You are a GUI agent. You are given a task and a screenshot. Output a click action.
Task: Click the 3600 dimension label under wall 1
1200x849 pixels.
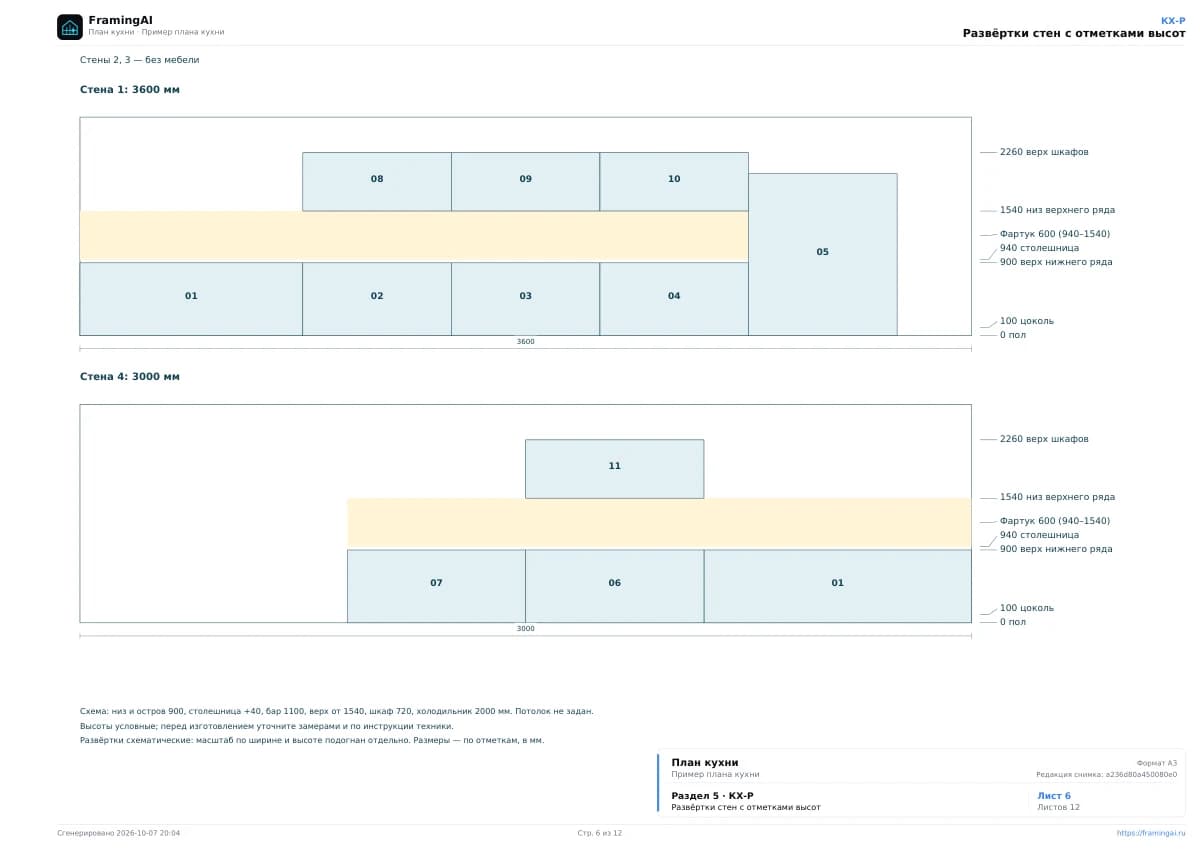point(525,342)
